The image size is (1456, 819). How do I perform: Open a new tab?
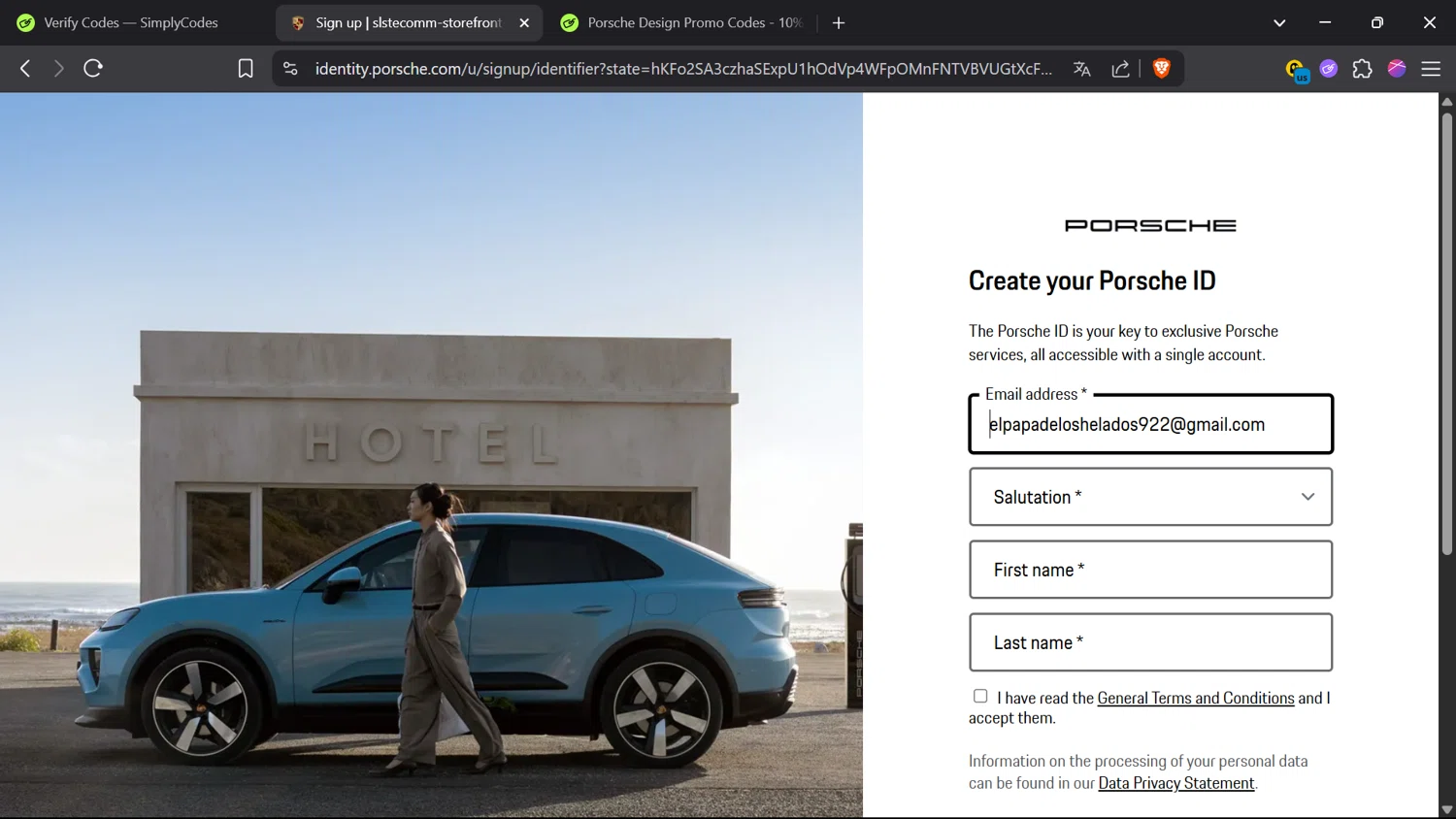[x=839, y=22]
